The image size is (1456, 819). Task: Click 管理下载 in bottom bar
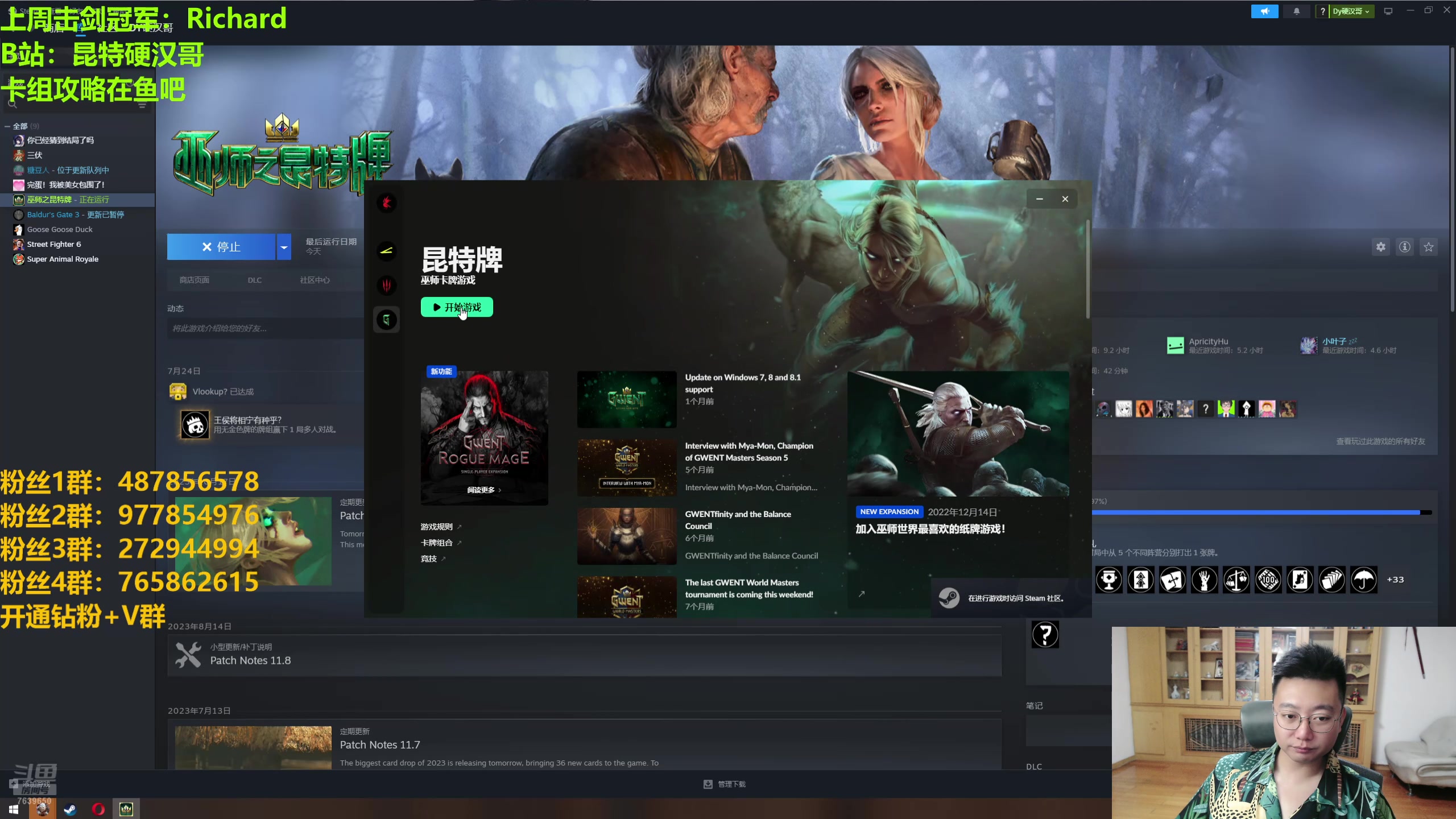[725, 784]
